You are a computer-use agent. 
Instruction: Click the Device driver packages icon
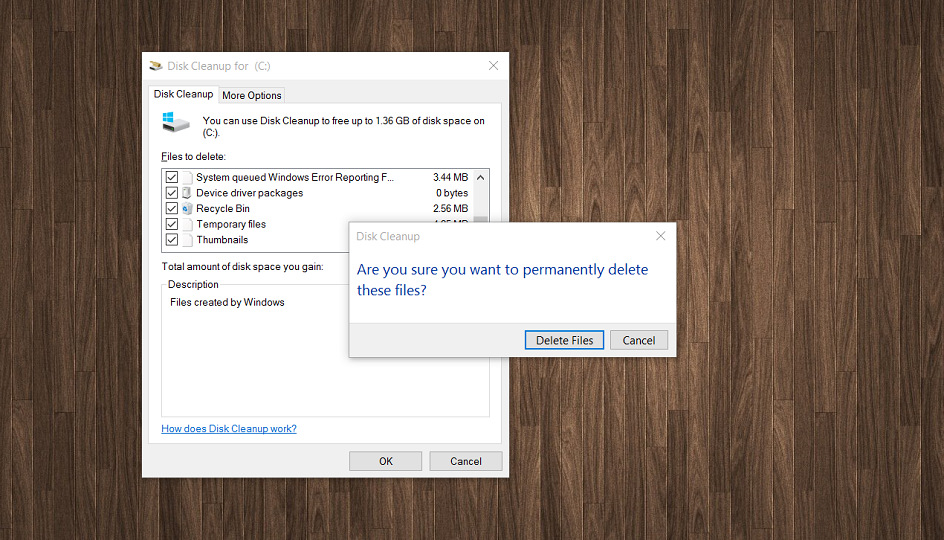point(187,193)
